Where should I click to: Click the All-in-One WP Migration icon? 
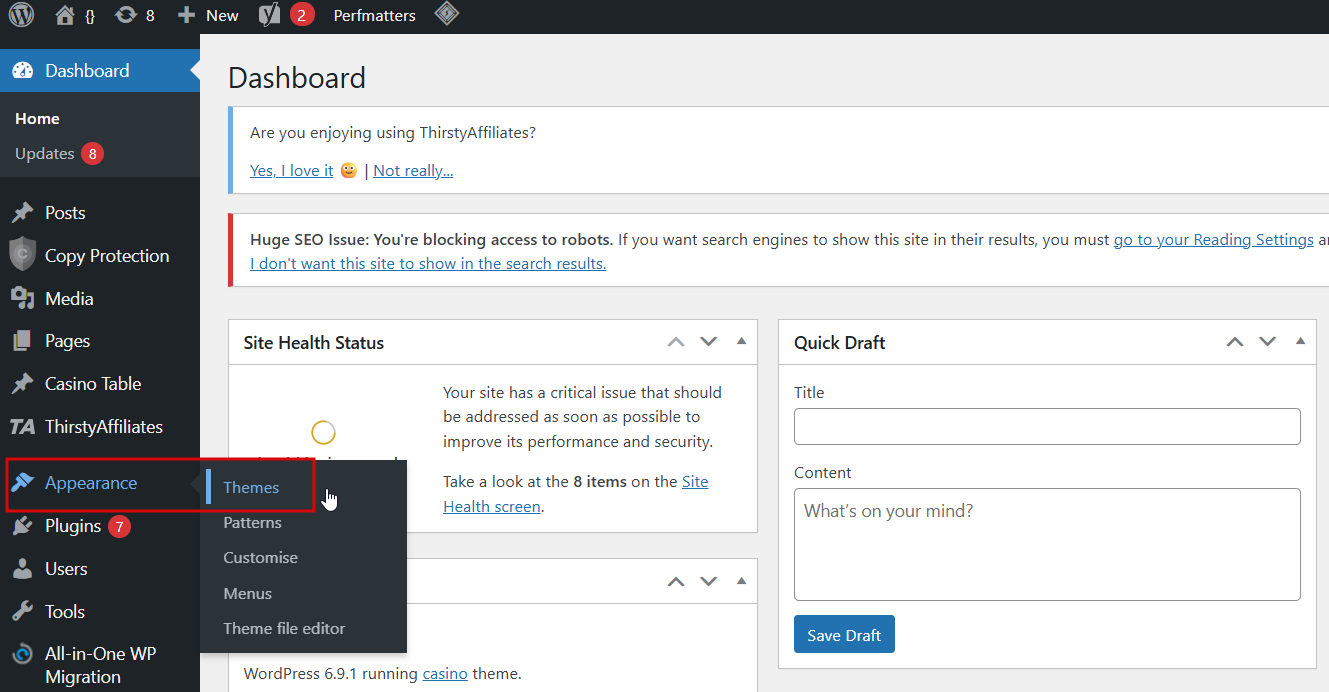[22, 655]
